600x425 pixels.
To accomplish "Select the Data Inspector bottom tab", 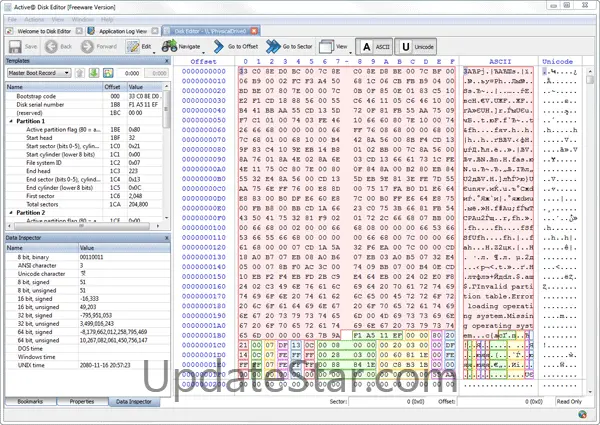I will (x=134, y=402).
